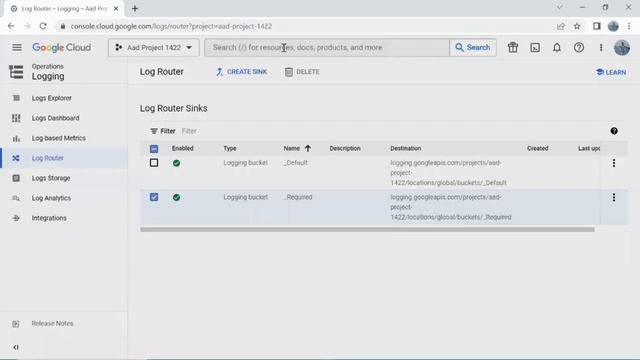640x360 pixels.
Task: Uncheck the _Required sink checkbox
Action: pos(154,197)
